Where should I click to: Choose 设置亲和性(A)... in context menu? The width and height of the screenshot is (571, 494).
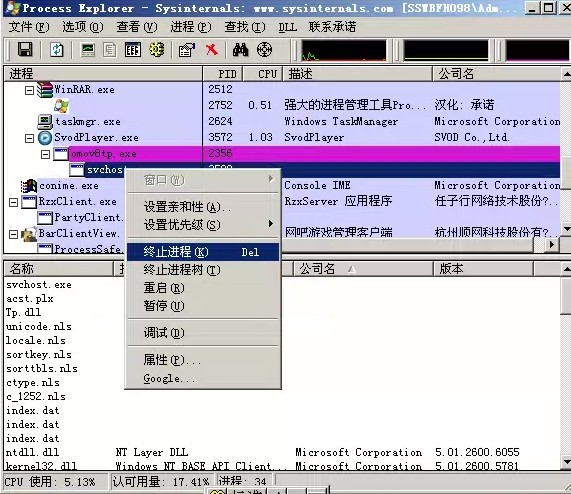click(x=203, y=207)
